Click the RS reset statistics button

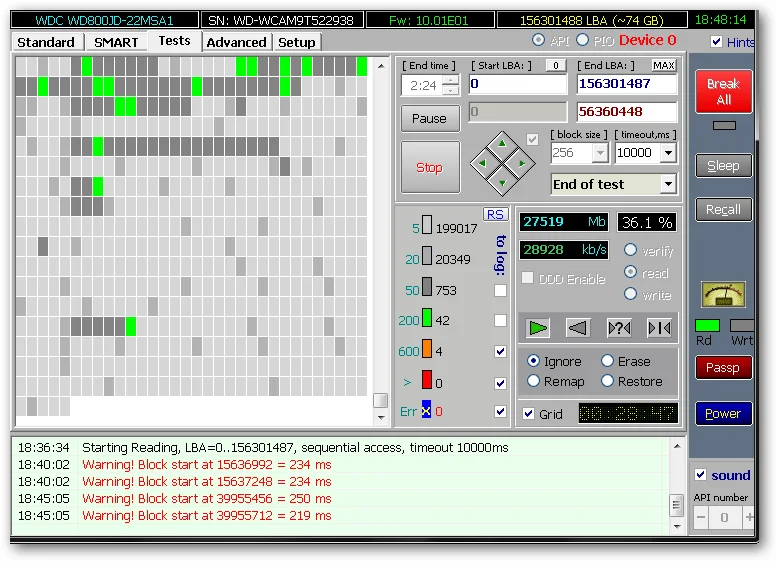[495, 214]
